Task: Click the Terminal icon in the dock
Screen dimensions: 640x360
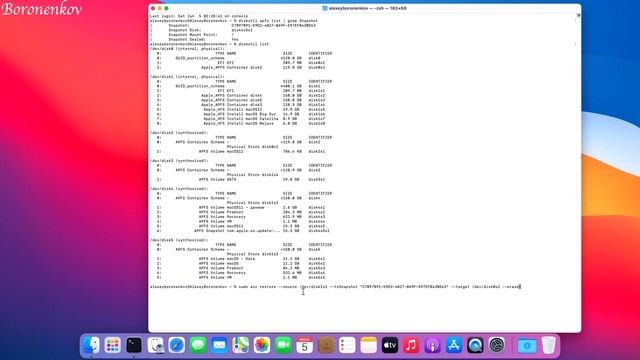Action: point(134,345)
